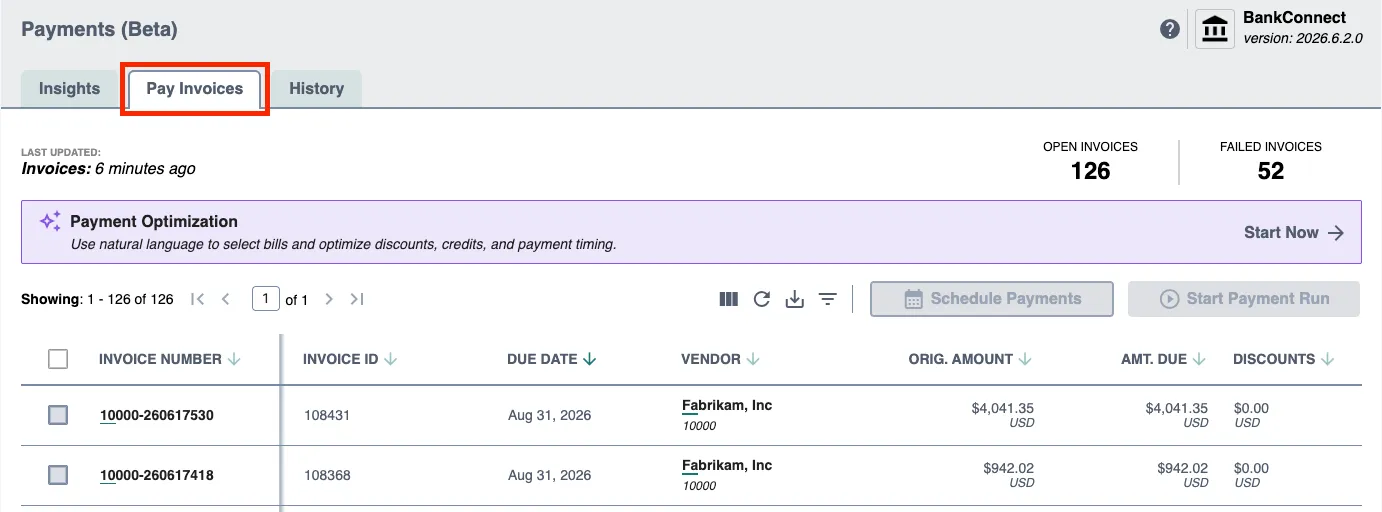
Task: Click the Open Invoices count 126
Action: point(1090,171)
